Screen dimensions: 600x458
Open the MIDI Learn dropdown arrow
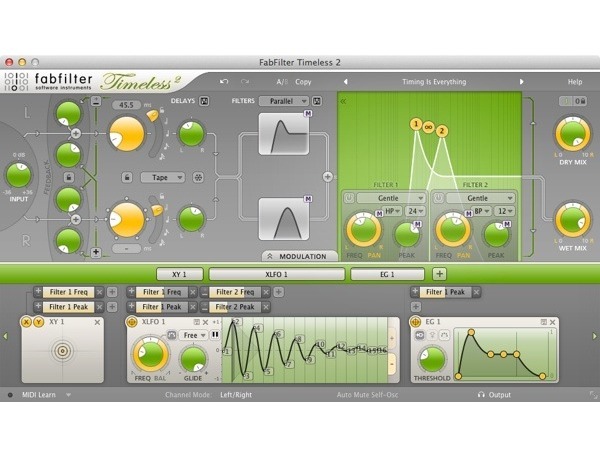68,394
